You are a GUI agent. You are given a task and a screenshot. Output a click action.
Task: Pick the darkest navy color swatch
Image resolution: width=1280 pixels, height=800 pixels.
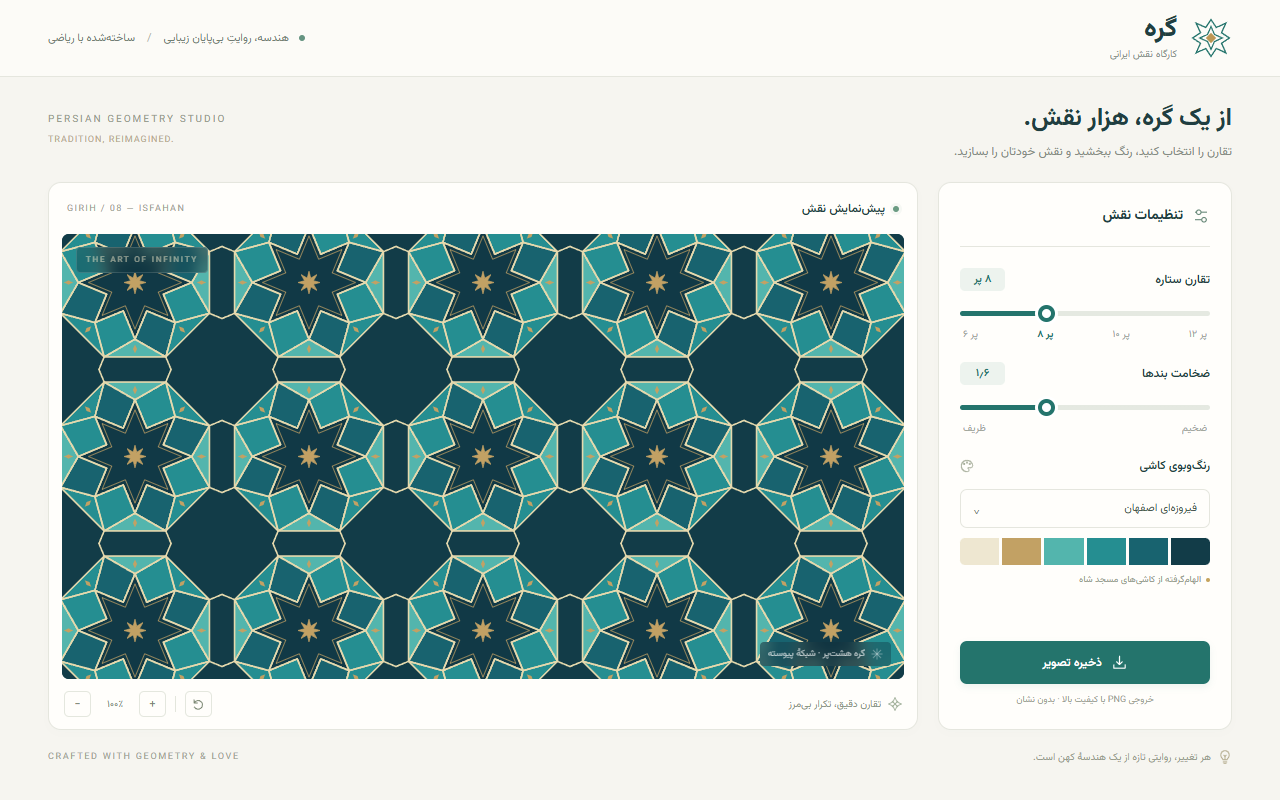click(1190, 551)
